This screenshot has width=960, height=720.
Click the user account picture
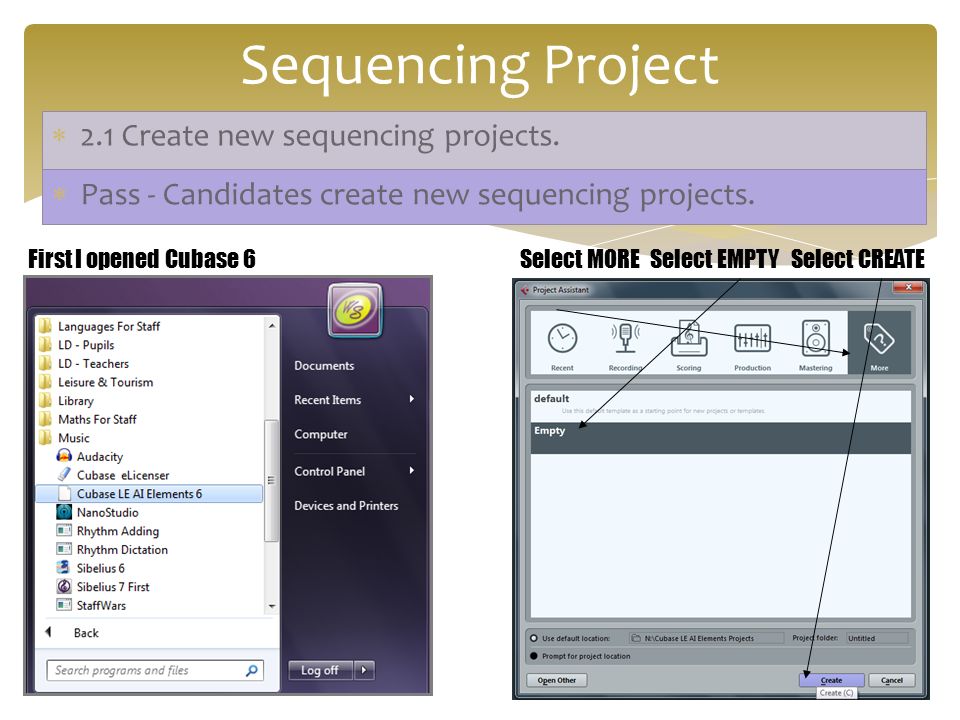(354, 310)
